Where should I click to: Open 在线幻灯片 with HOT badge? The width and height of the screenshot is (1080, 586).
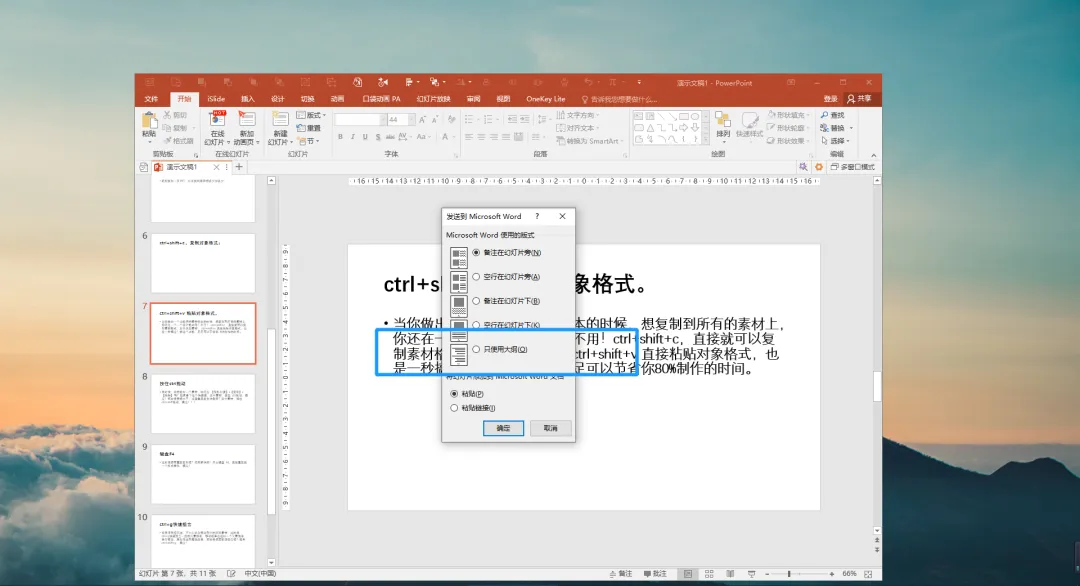[x=218, y=127]
